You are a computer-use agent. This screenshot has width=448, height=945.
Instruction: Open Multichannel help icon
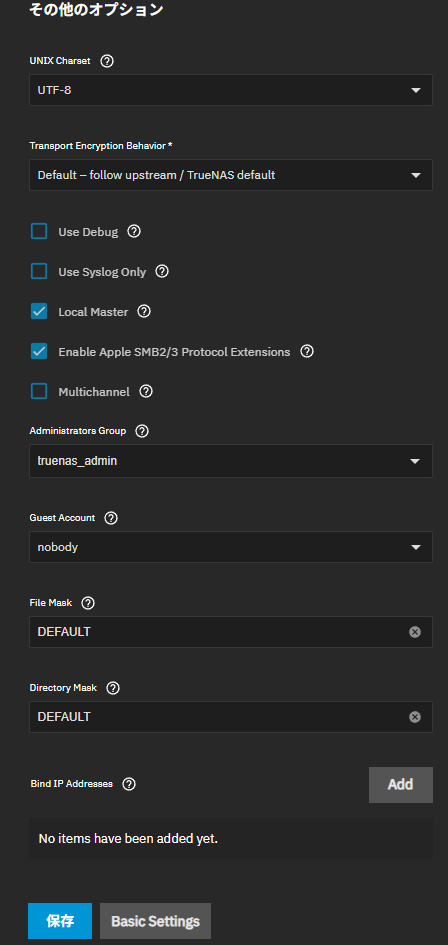point(146,392)
